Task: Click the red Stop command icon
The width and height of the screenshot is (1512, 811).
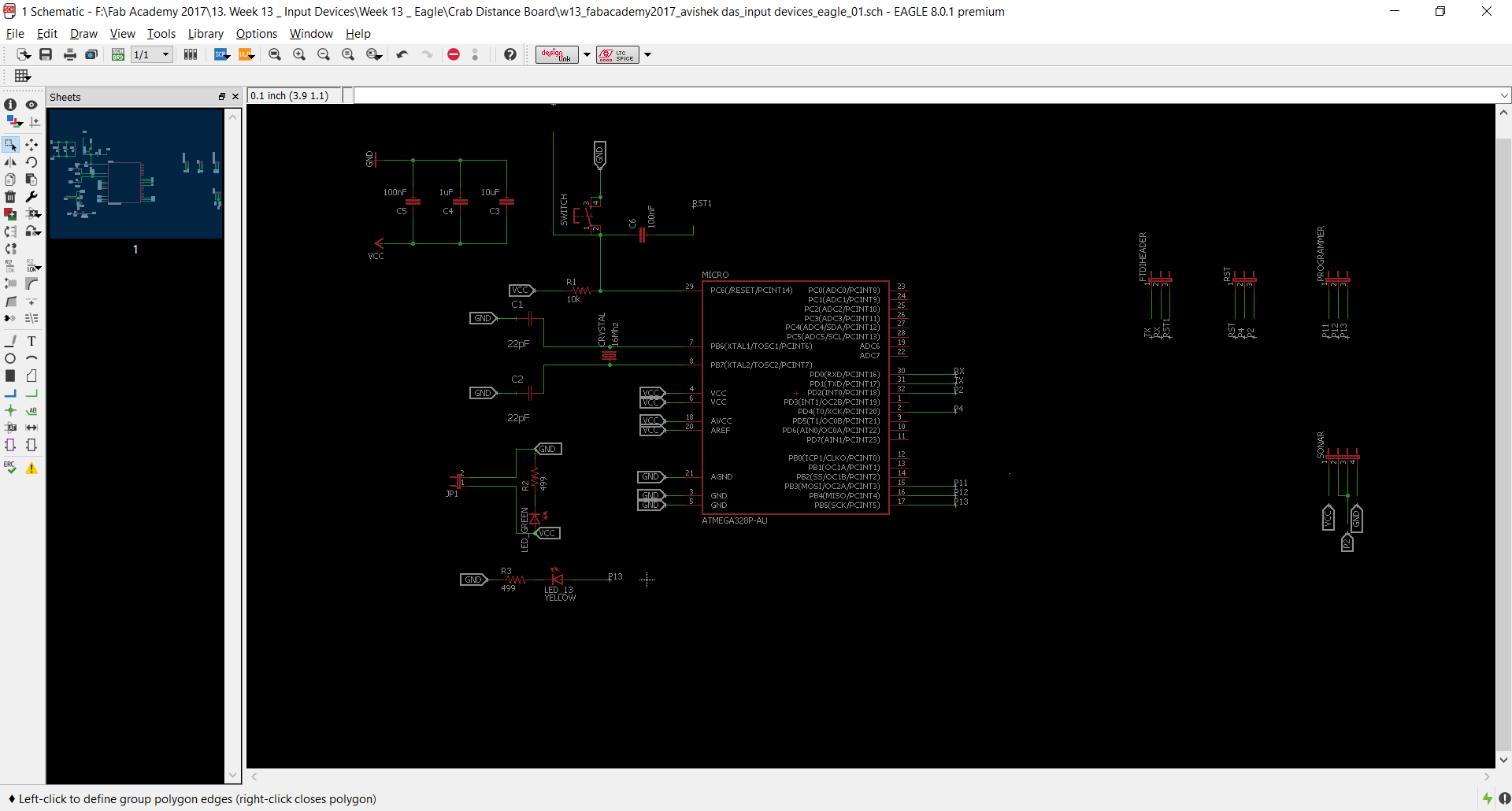Action: pos(454,54)
